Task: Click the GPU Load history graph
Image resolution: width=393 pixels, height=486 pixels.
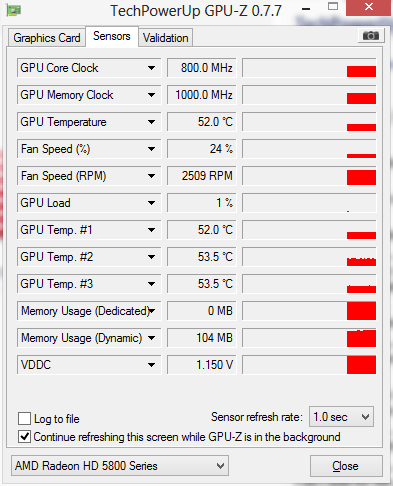Action: pyautogui.click(x=309, y=203)
